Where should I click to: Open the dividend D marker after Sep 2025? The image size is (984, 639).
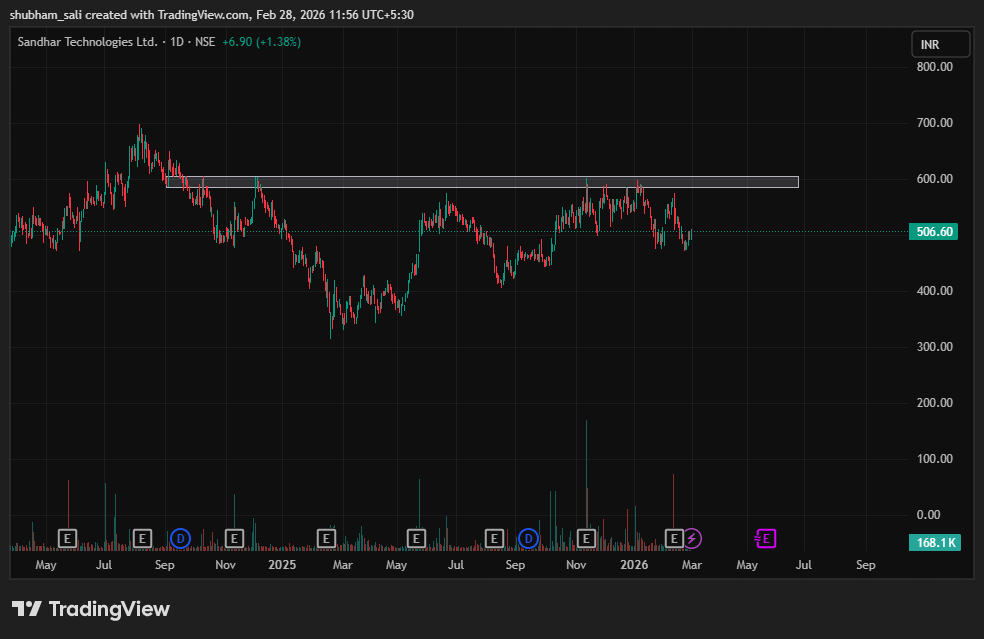click(x=528, y=539)
